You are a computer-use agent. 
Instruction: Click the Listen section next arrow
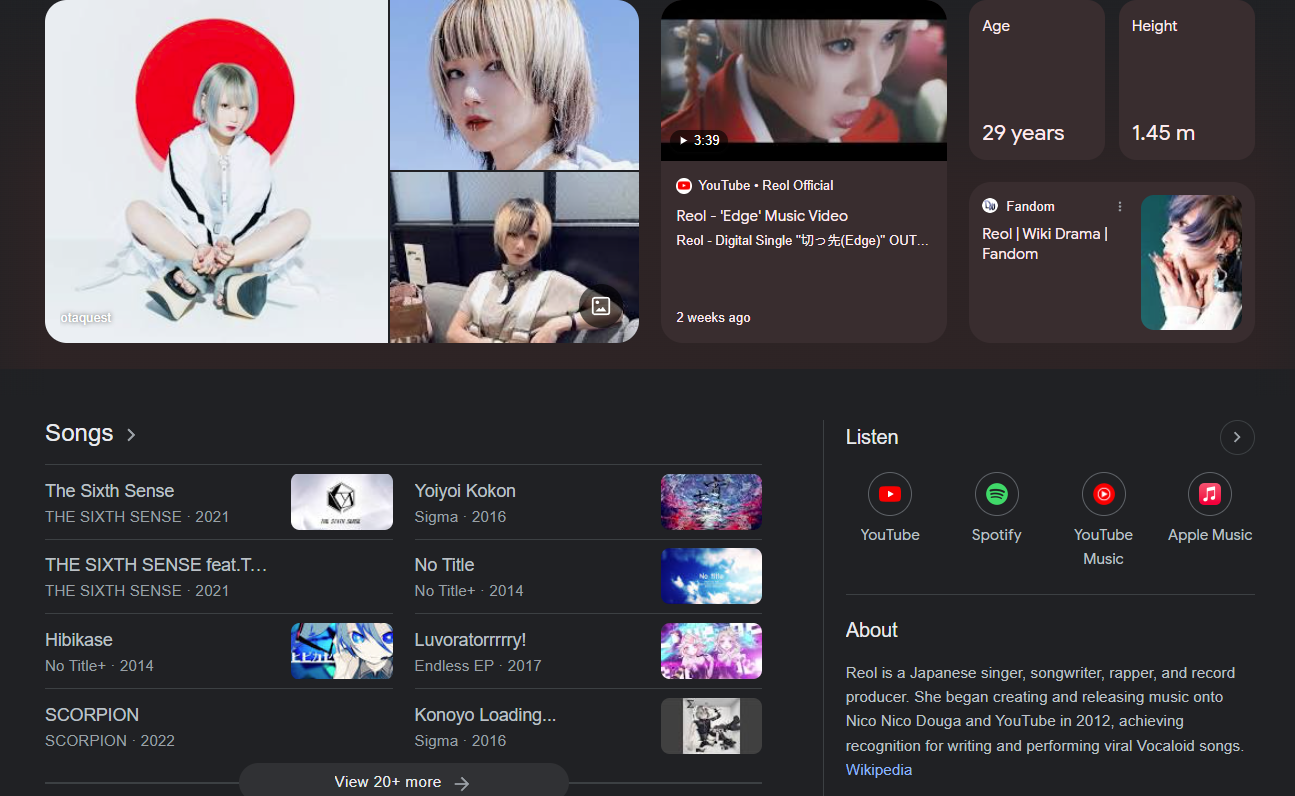(x=1237, y=437)
